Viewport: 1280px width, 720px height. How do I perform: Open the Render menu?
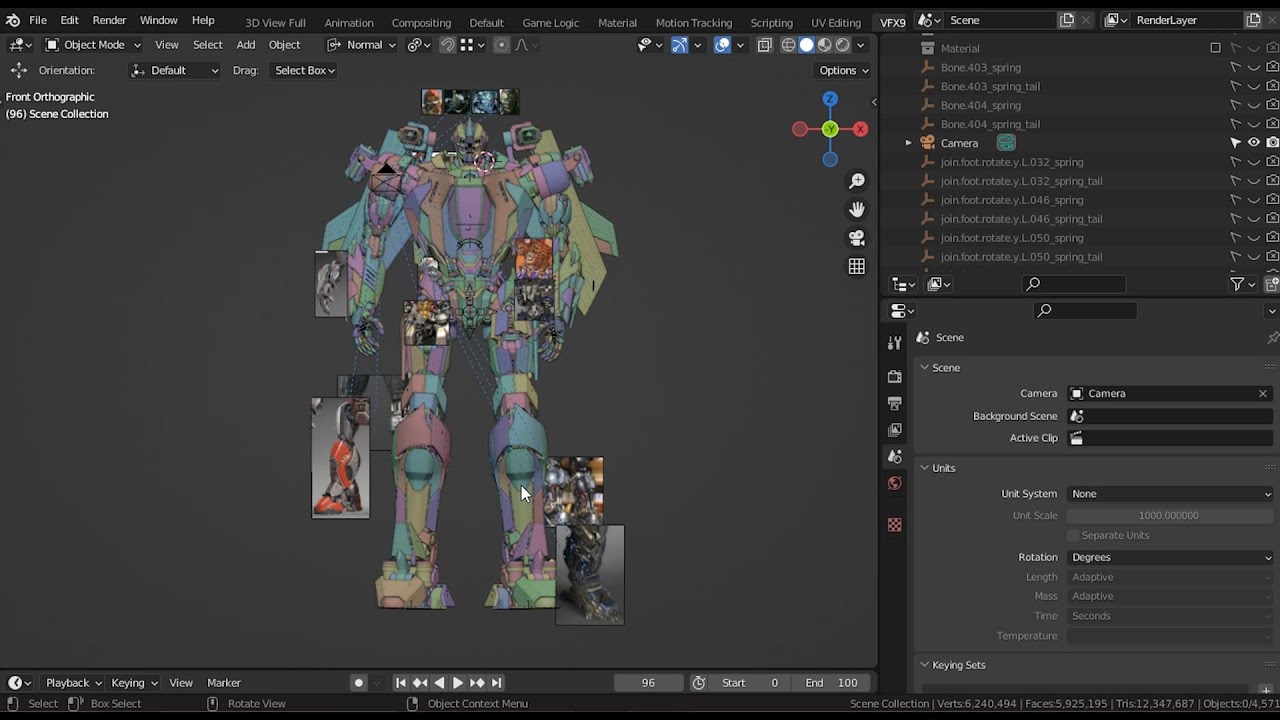point(109,20)
